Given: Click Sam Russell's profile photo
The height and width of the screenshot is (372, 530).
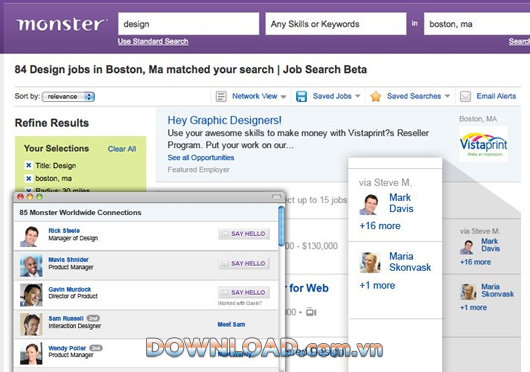Looking at the screenshot, I should [x=31, y=324].
